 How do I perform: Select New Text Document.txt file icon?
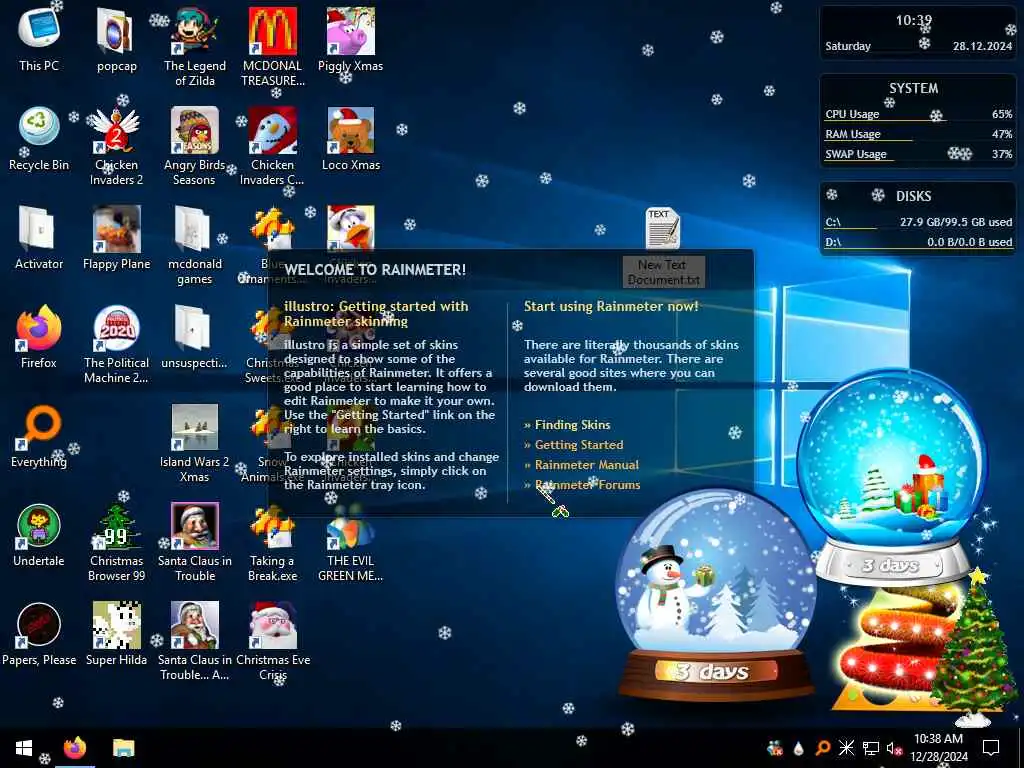tap(663, 247)
